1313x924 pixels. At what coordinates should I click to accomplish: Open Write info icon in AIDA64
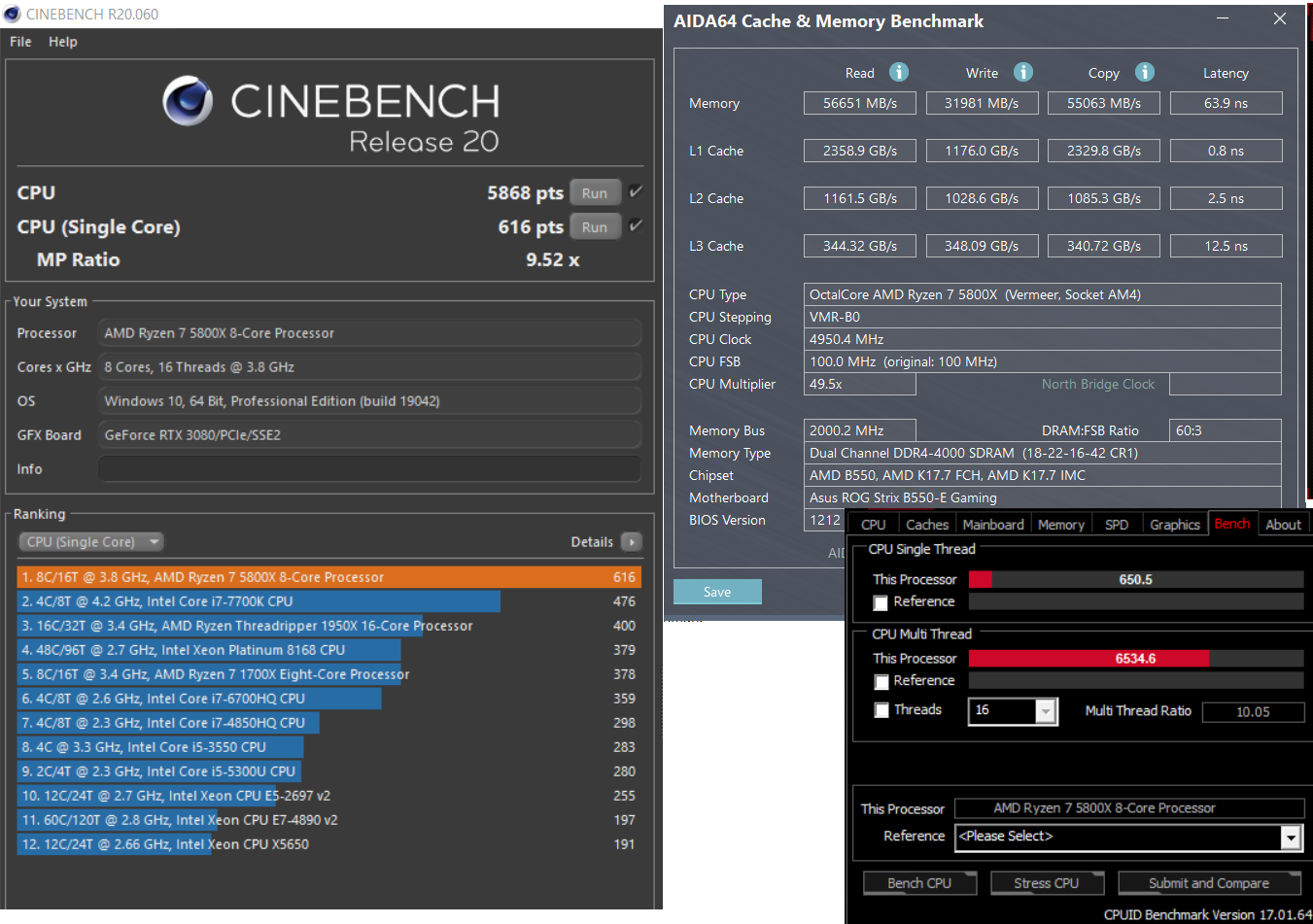click(1023, 72)
